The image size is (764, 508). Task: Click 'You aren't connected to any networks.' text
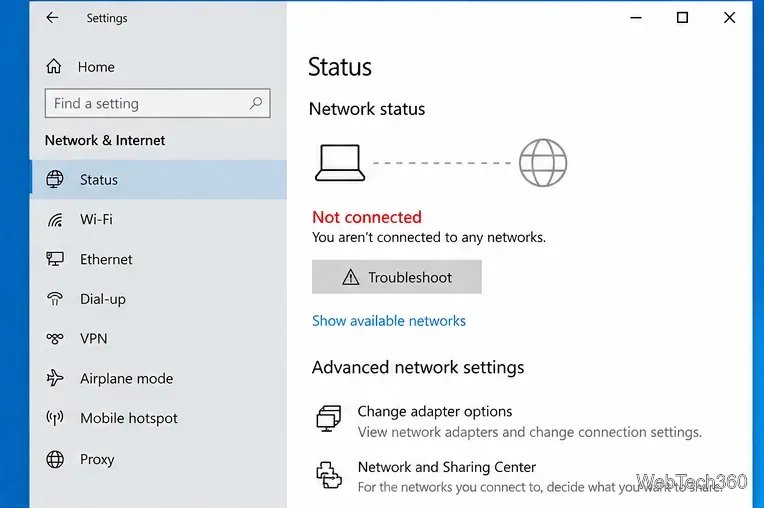tap(429, 237)
